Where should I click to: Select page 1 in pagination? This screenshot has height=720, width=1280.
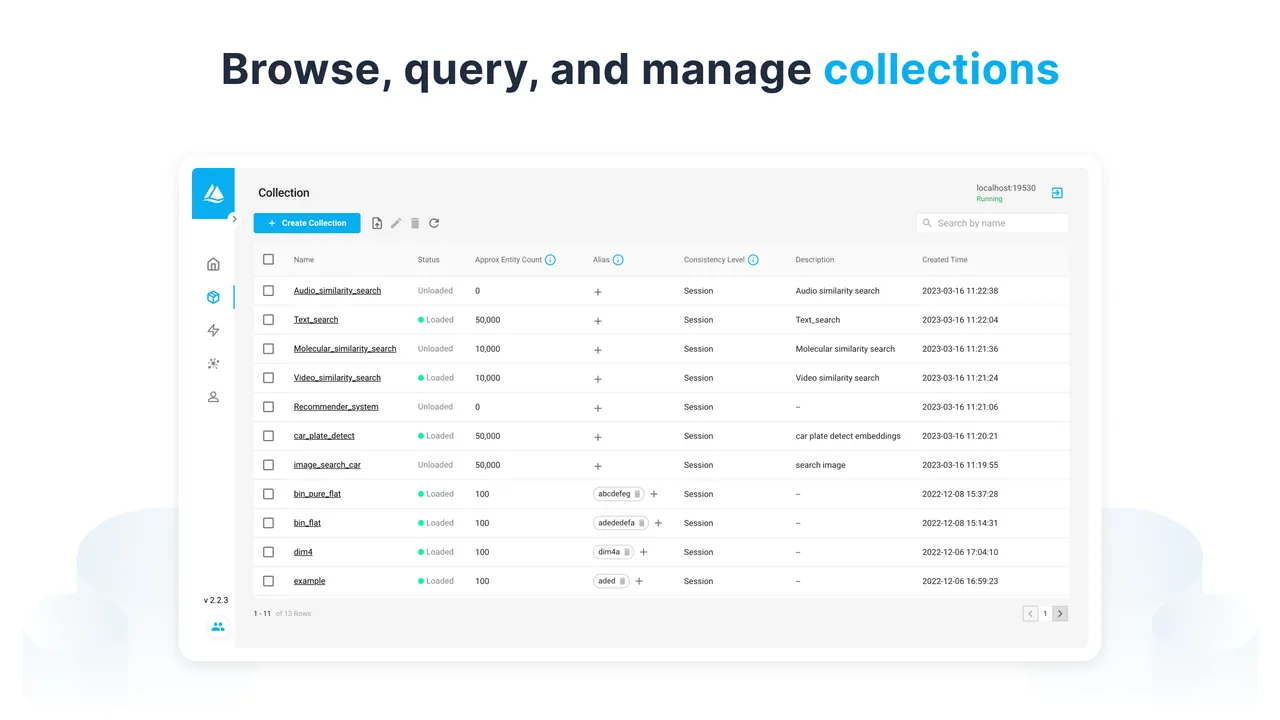pos(1045,614)
